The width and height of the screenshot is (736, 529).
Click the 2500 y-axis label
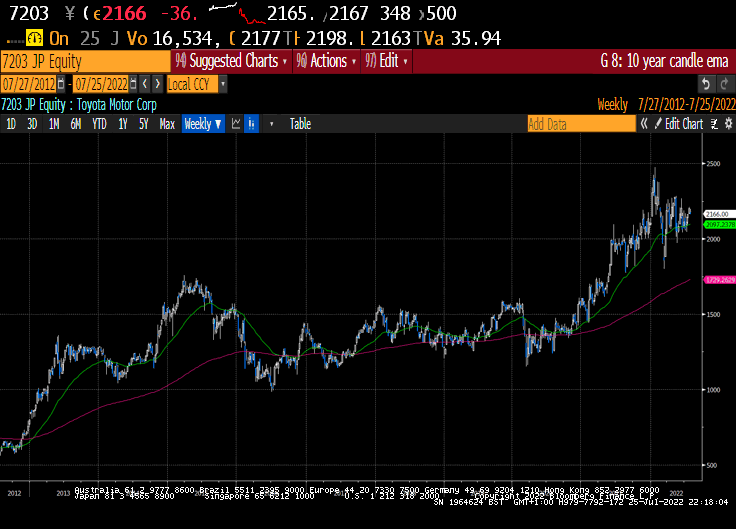[x=713, y=164]
